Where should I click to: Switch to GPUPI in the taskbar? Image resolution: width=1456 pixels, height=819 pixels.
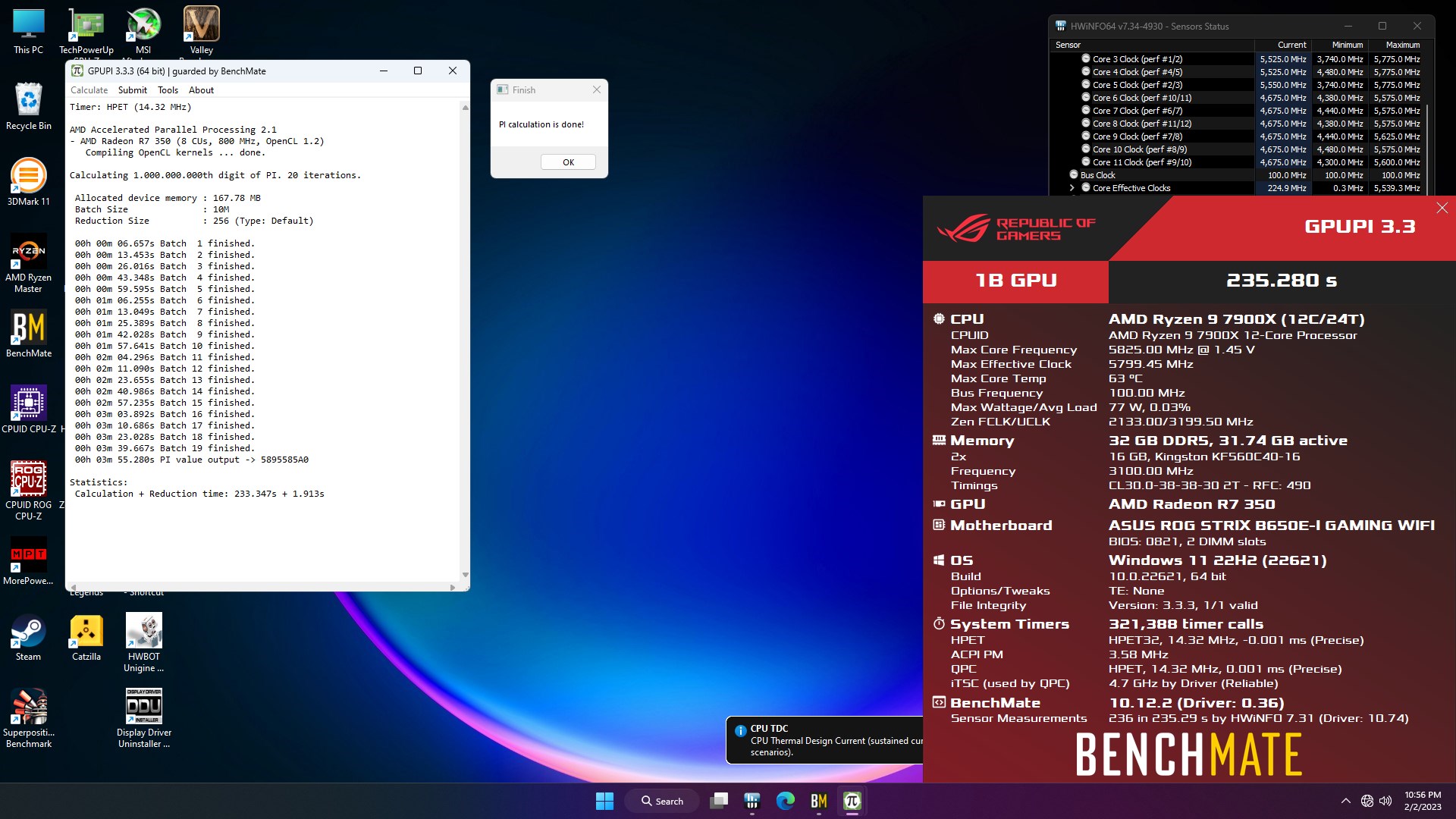pos(852,801)
